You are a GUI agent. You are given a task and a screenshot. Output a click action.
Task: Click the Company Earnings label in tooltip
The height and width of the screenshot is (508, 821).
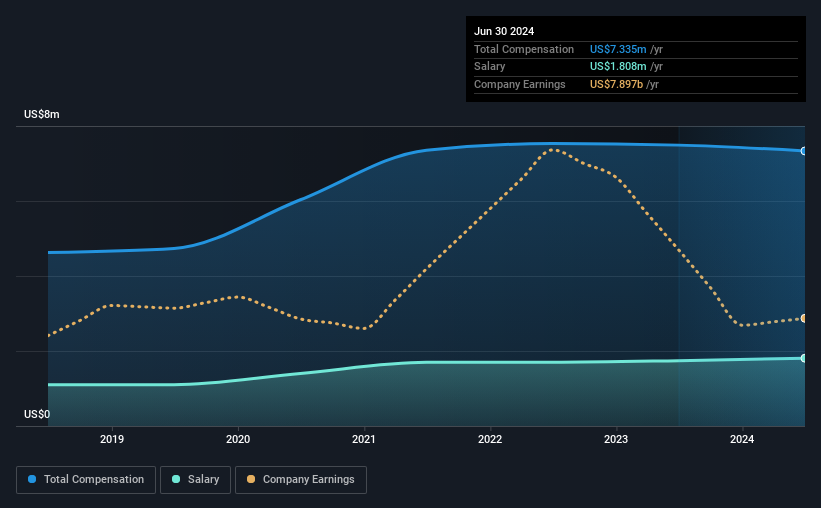pos(519,84)
